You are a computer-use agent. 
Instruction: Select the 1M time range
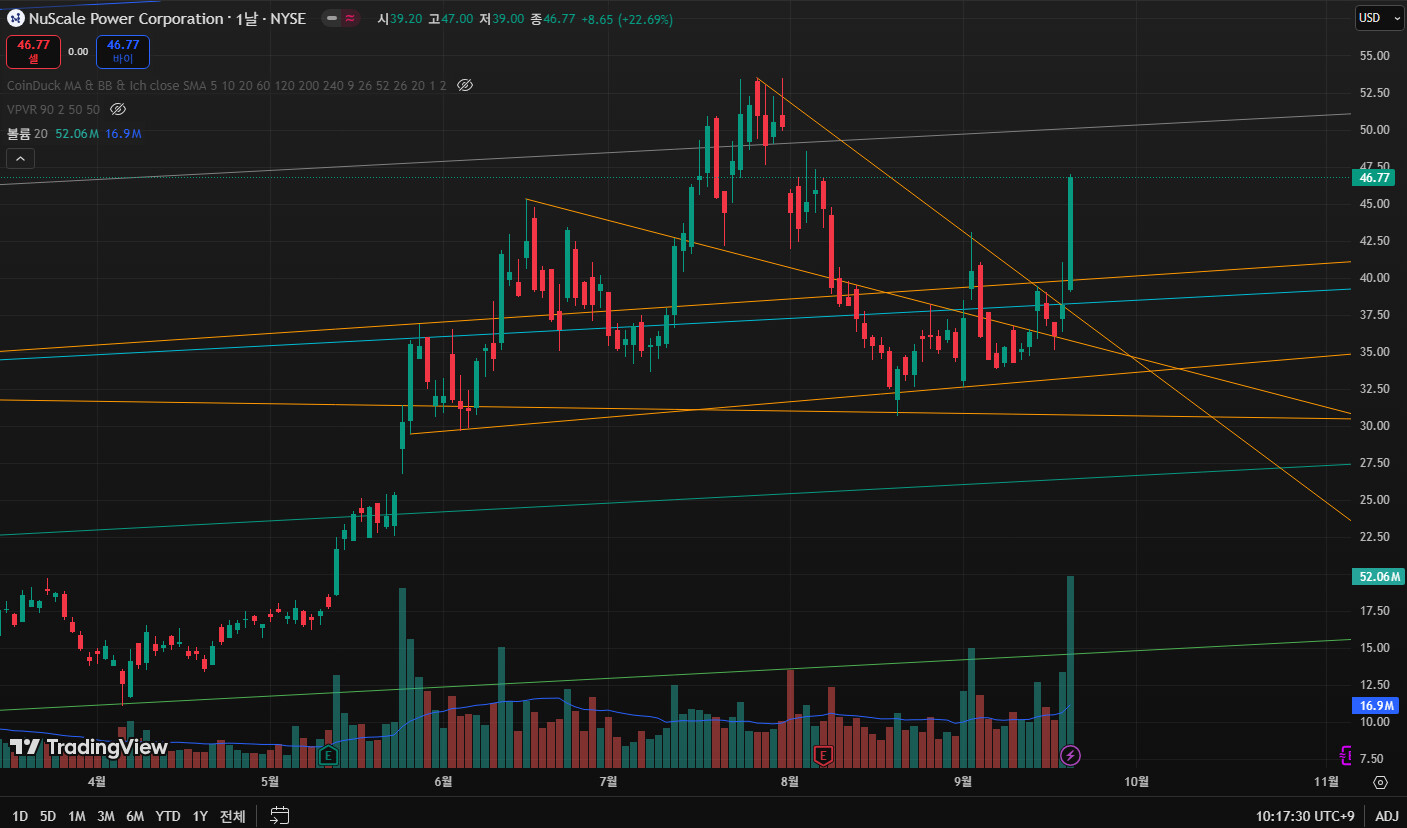click(x=76, y=816)
